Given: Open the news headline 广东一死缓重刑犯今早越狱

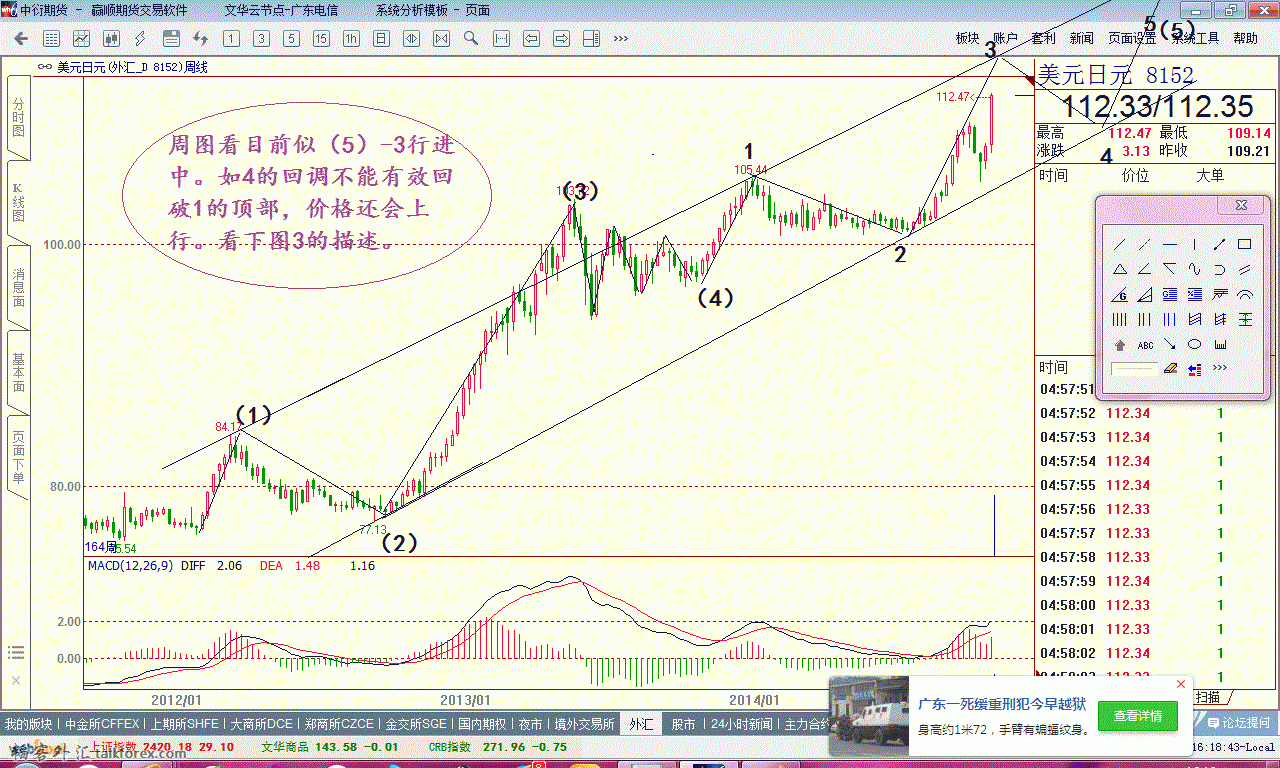Looking at the screenshot, I should click(x=1000, y=704).
